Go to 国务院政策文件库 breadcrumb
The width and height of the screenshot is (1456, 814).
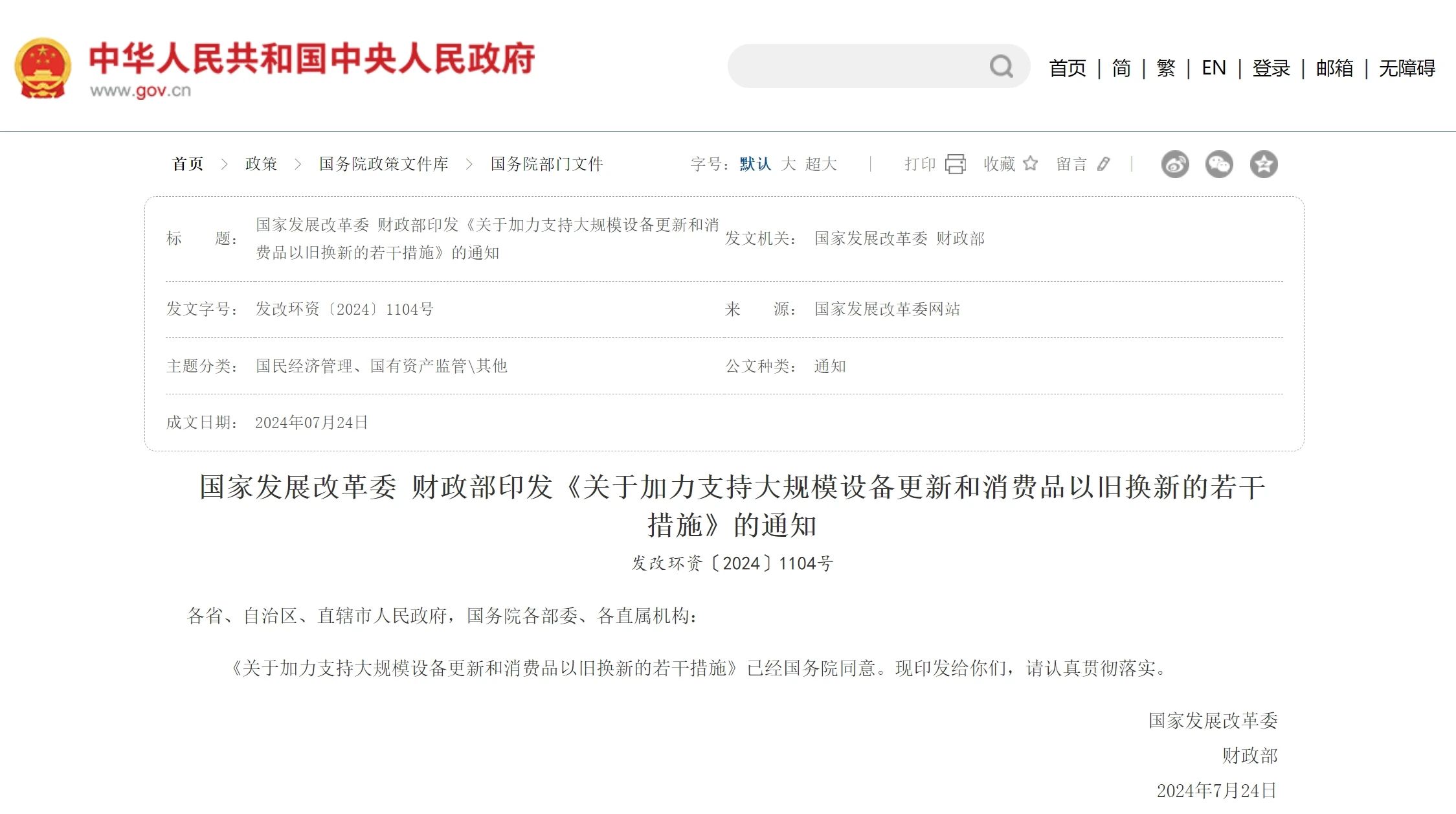(x=383, y=164)
